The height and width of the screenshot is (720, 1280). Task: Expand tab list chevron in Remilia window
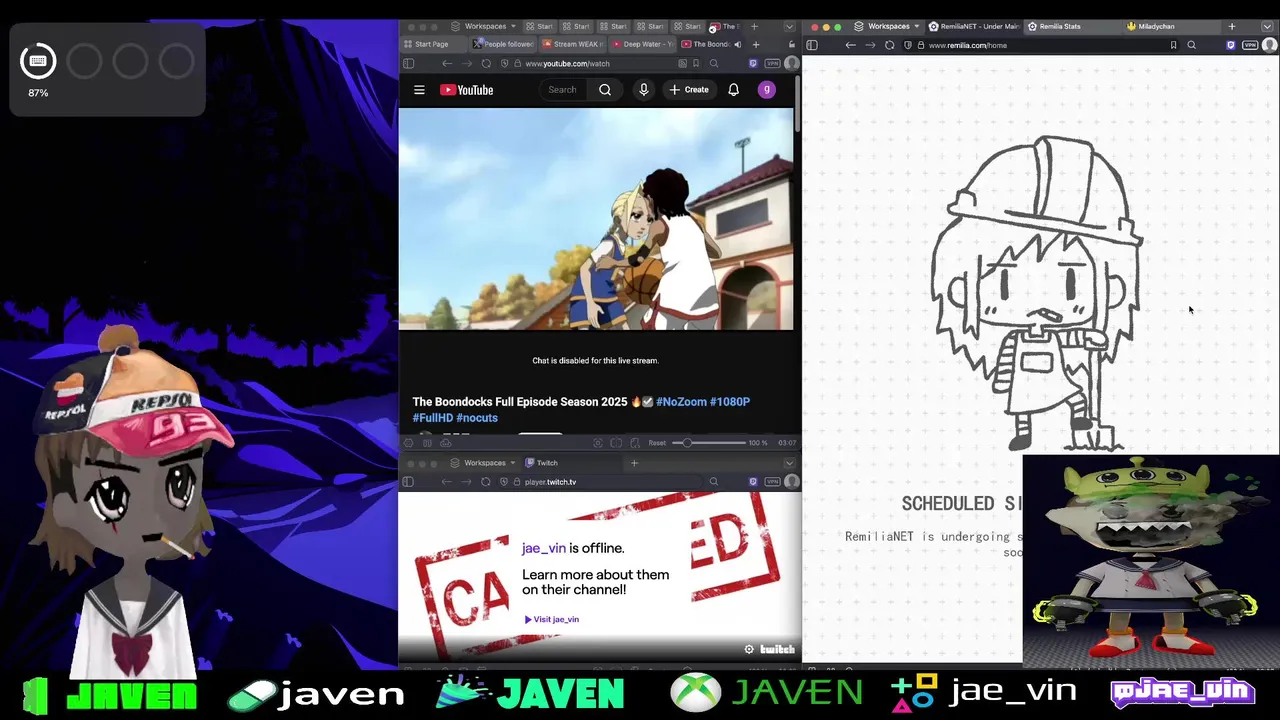(x=1267, y=26)
